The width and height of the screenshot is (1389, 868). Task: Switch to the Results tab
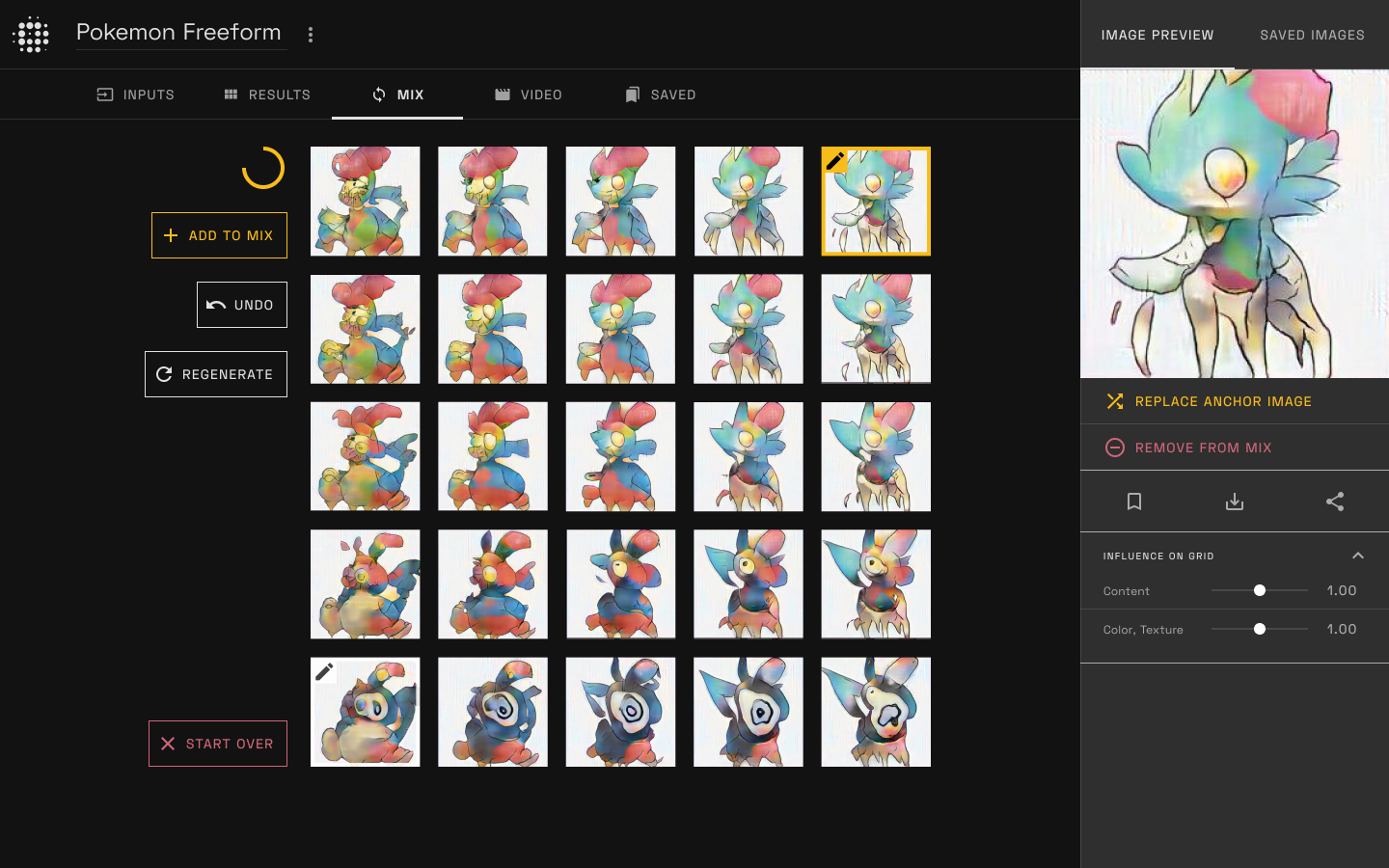(x=267, y=95)
